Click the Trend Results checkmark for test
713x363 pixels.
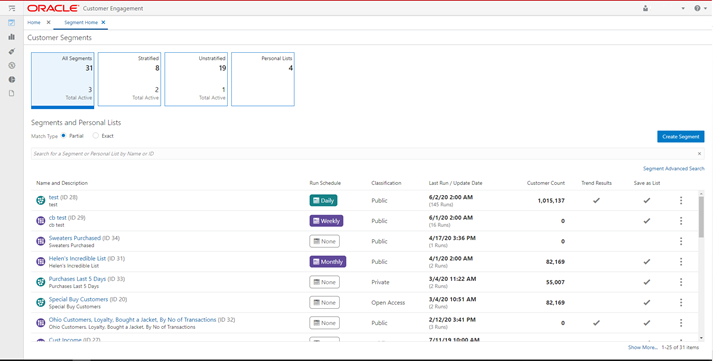(596, 201)
